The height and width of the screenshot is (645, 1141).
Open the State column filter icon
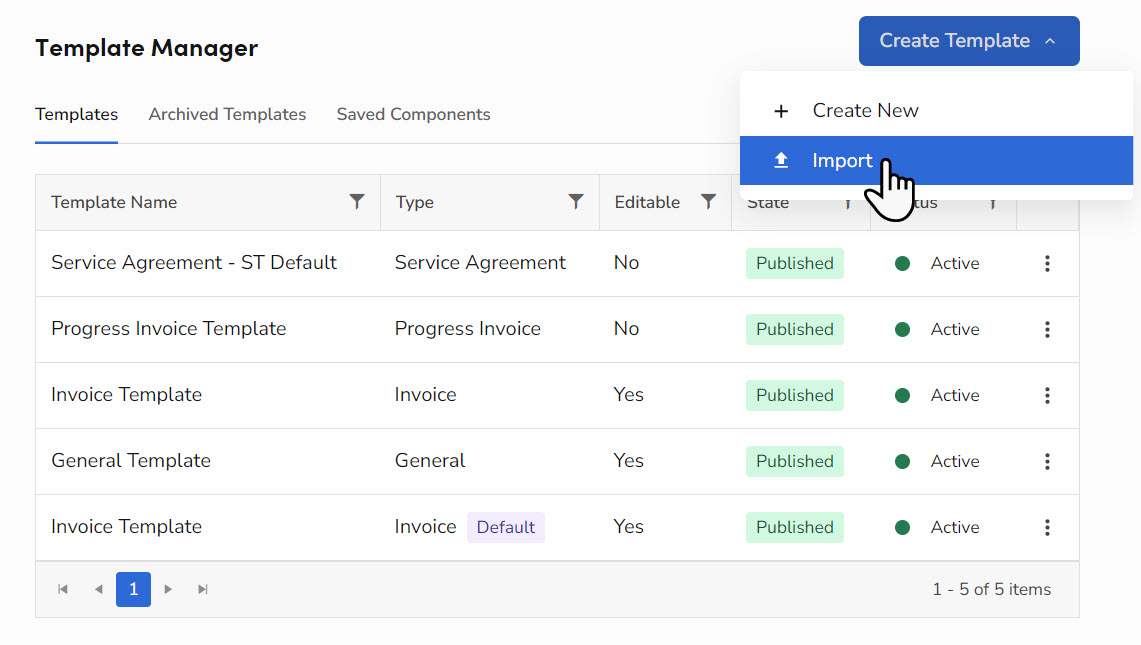[847, 202]
